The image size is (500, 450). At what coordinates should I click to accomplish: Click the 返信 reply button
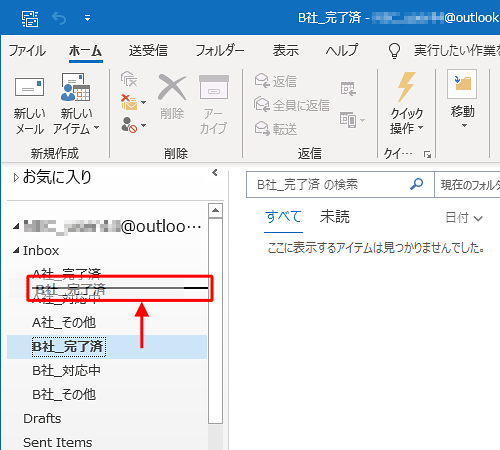(276, 81)
